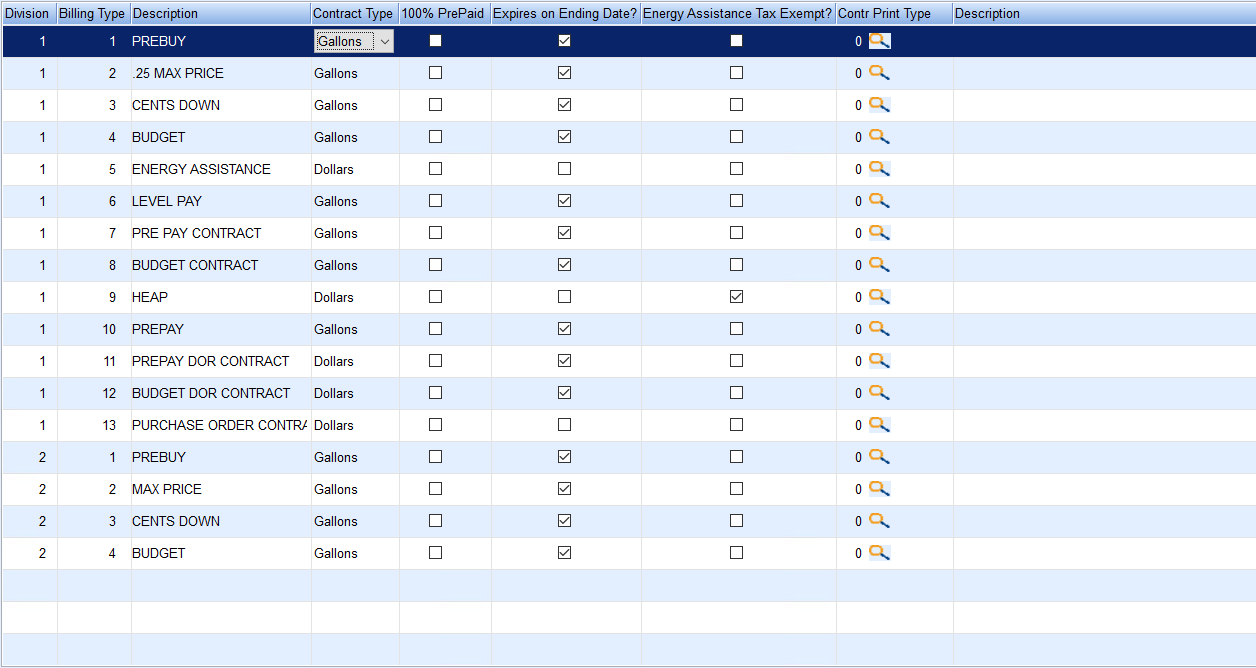Click lookup icon in BUDGET CONTRACT row
1256x668 pixels.
point(879,265)
